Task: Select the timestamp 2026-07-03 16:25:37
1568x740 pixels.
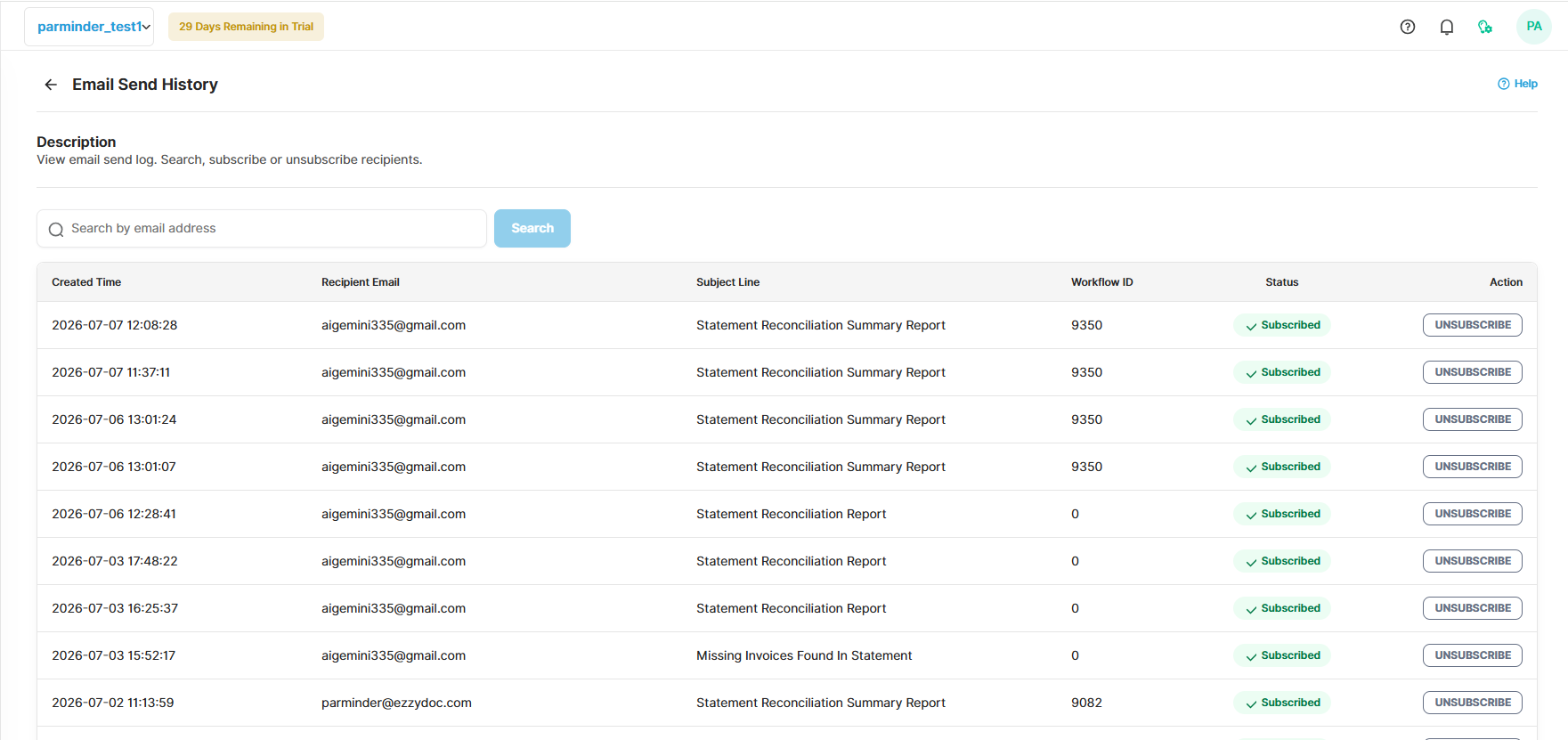Action: click(x=115, y=608)
